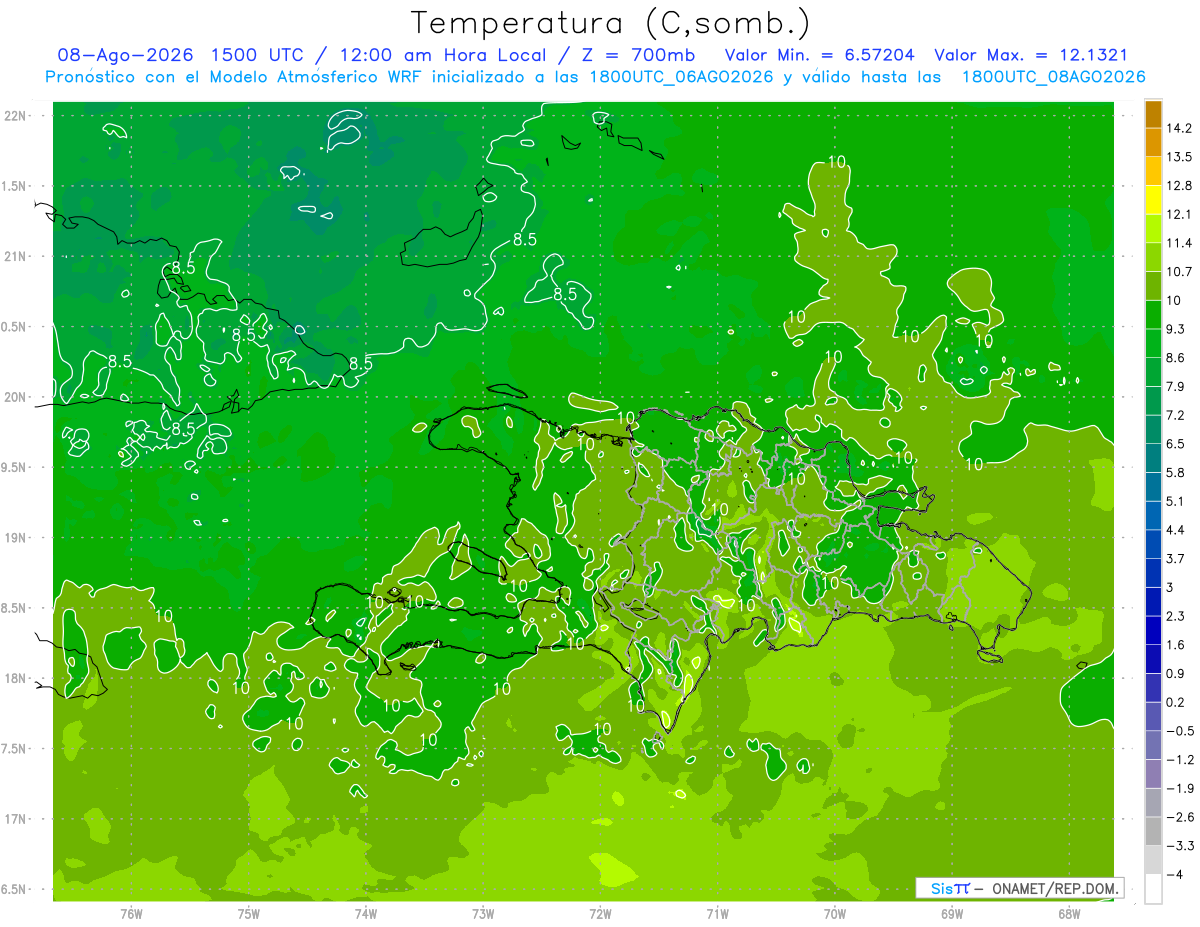1200x927 pixels.
Task: Click the '12.1' colorbar value
Action: [1179, 214]
